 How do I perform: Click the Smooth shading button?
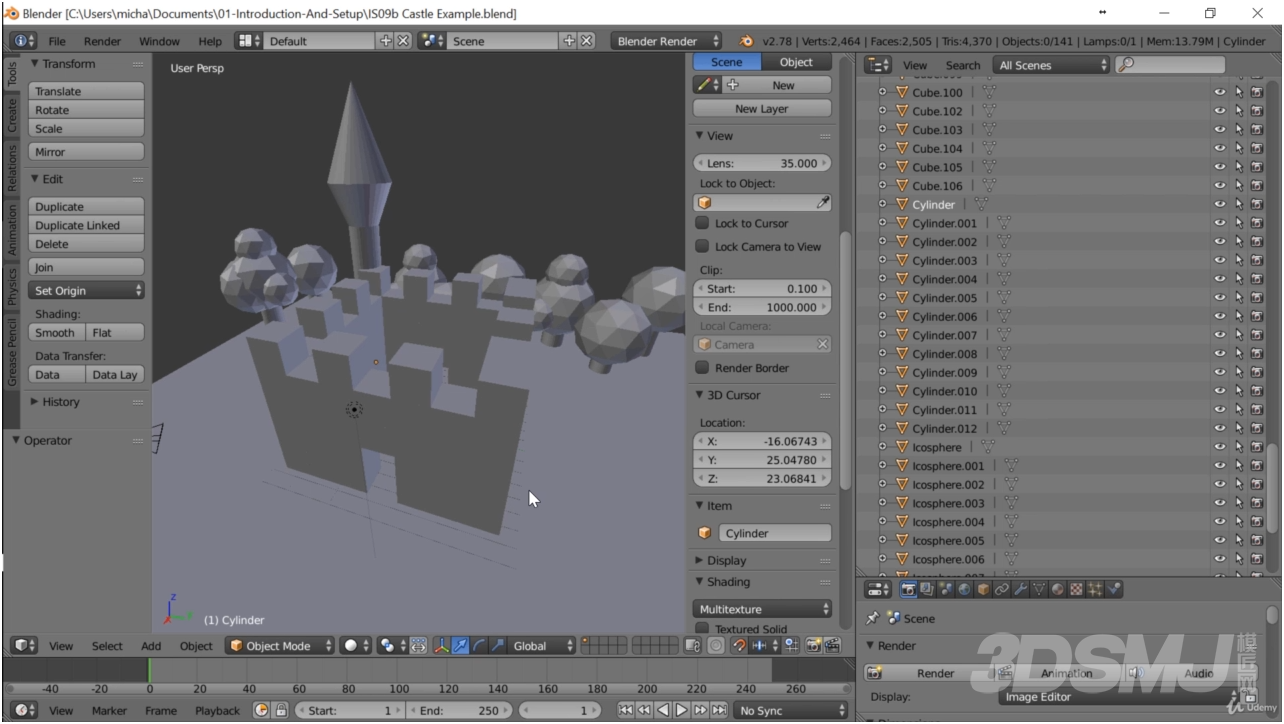[x=57, y=333]
